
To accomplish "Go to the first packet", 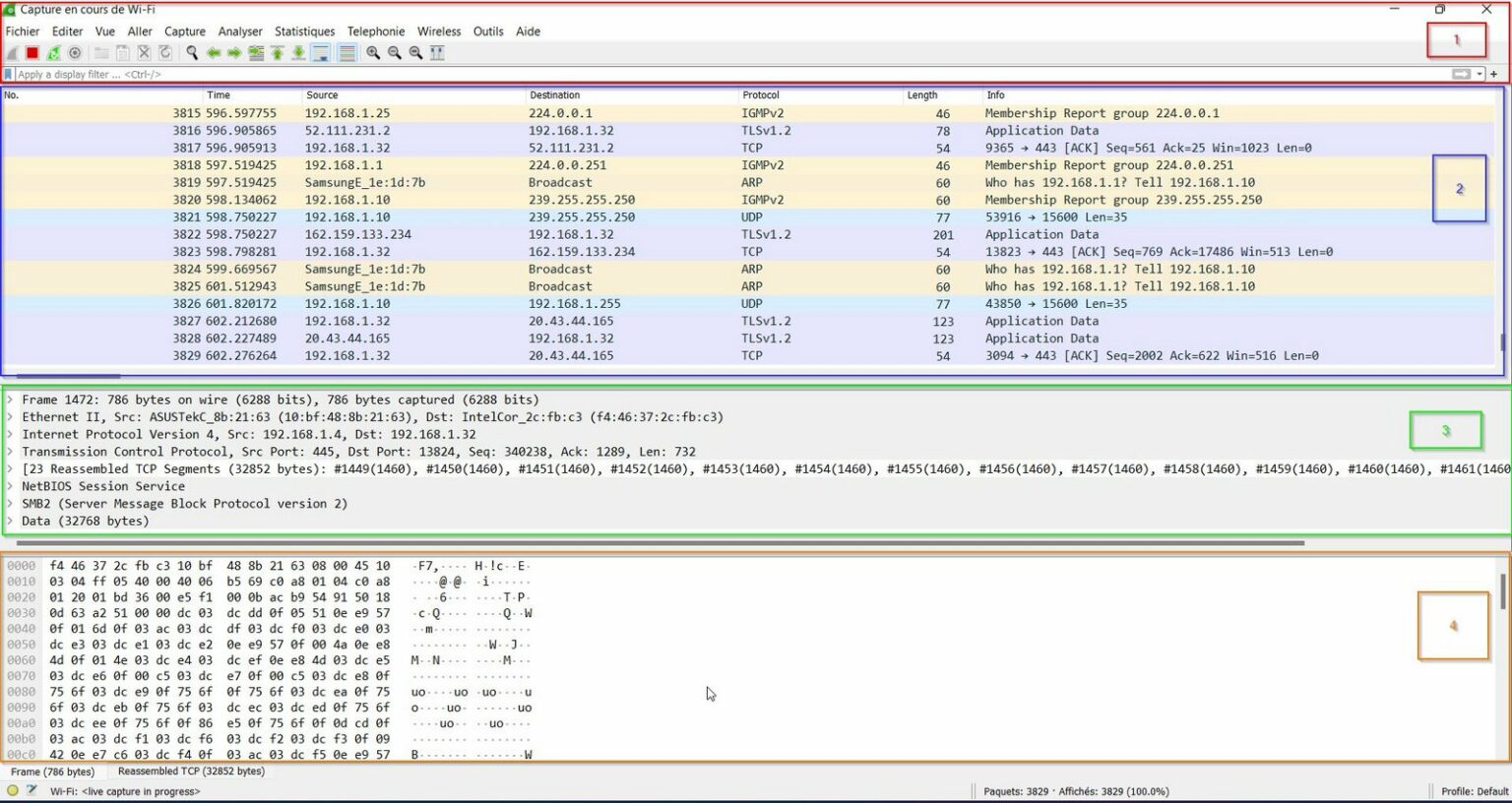I will click(279, 52).
